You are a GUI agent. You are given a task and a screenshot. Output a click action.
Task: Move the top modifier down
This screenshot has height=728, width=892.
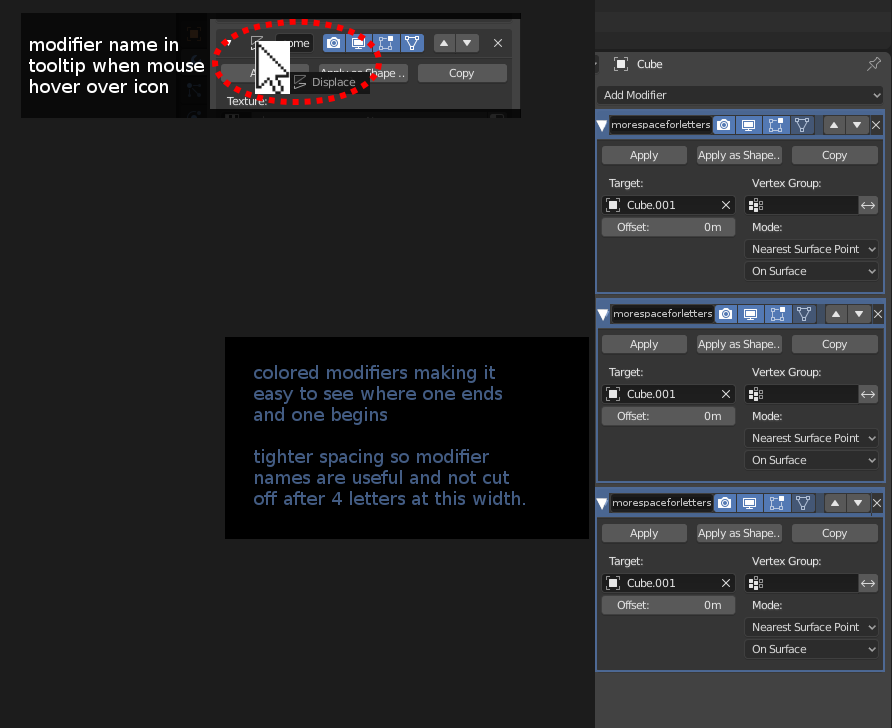(x=857, y=125)
